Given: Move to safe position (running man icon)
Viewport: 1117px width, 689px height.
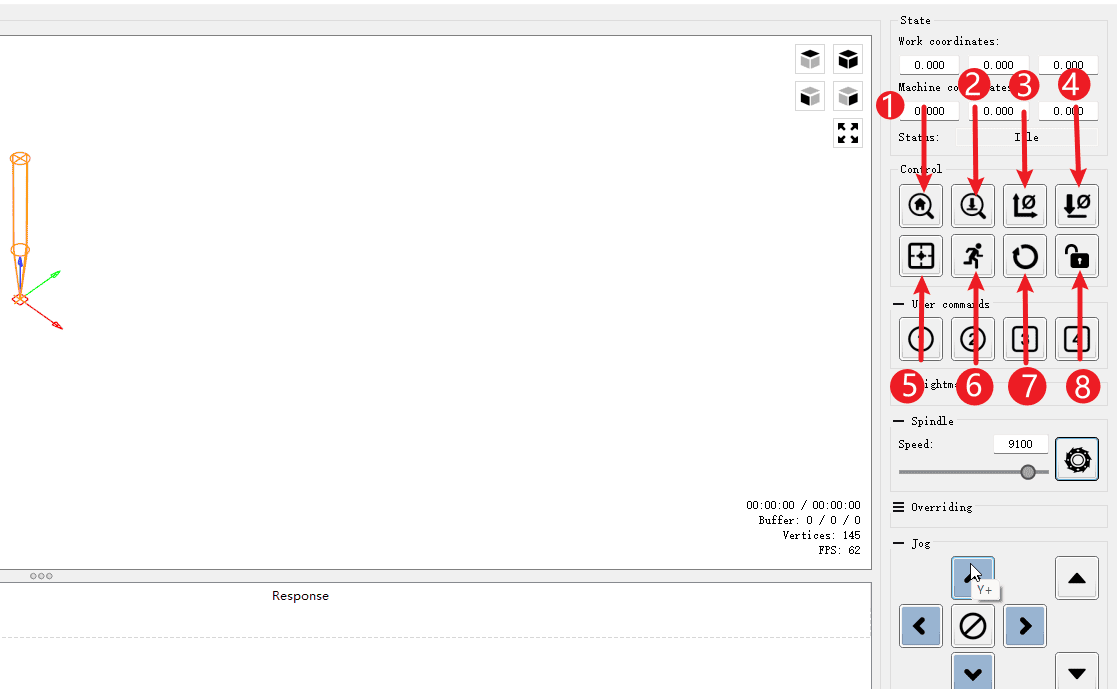Looking at the screenshot, I should [x=973, y=257].
